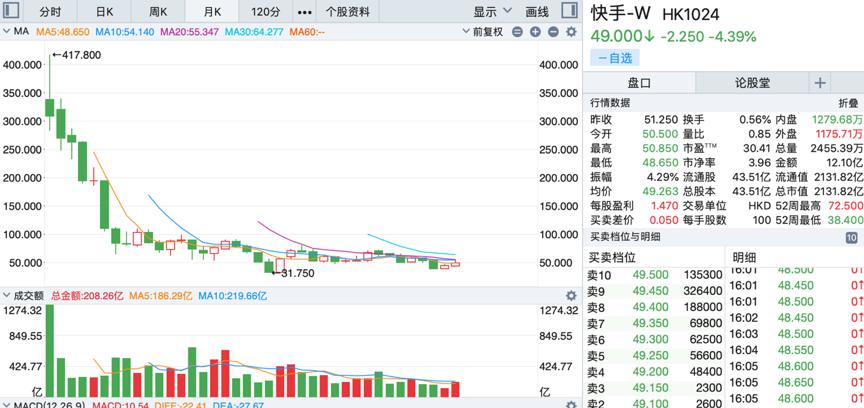Expand the MACD panel chevron
Screen dimensions: 864x408
tap(7, 405)
